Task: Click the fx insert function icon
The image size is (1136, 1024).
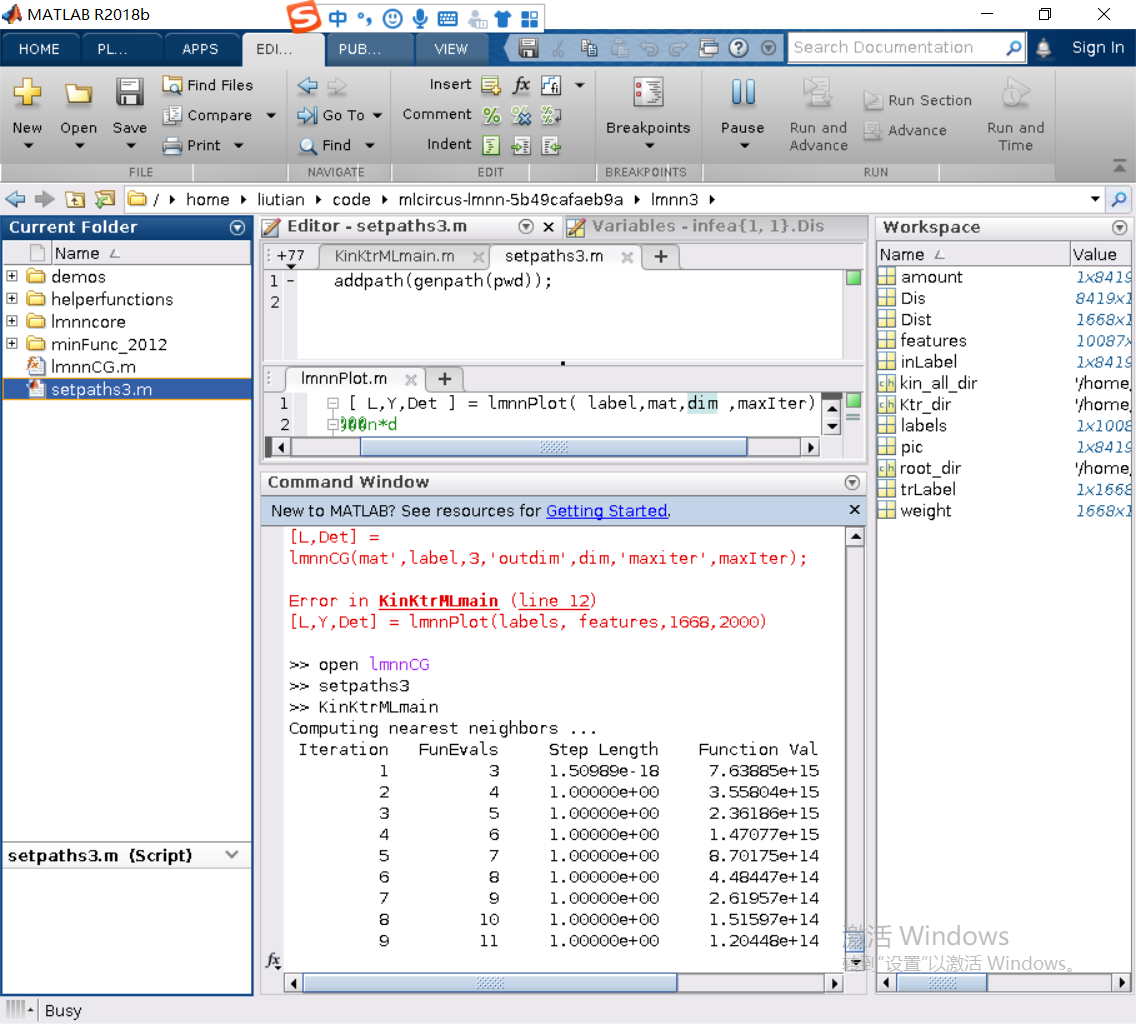Action: (x=521, y=86)
